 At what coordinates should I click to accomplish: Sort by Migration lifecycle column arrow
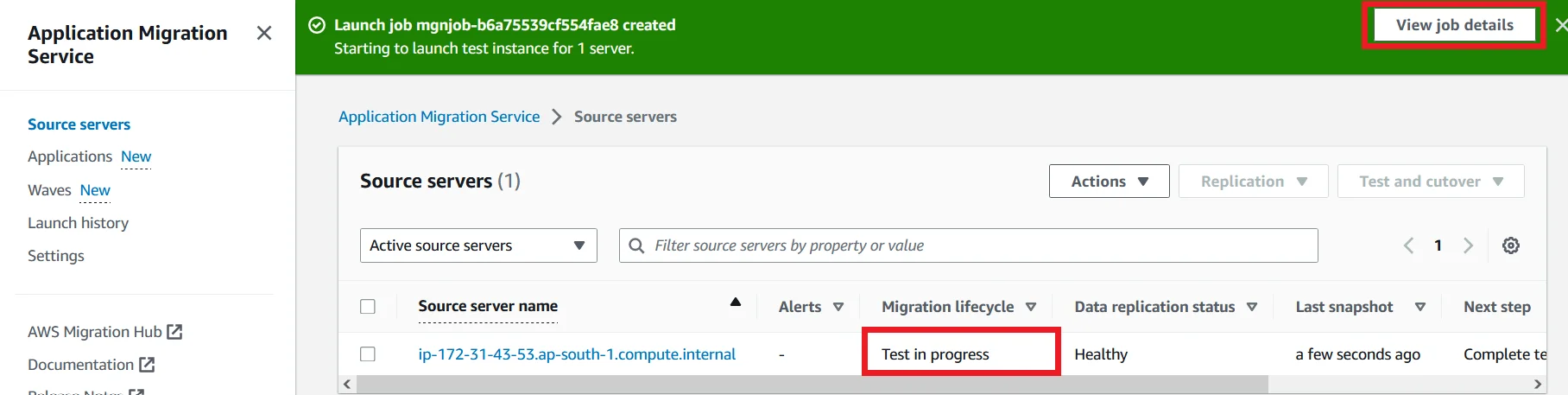(1031, 307)
